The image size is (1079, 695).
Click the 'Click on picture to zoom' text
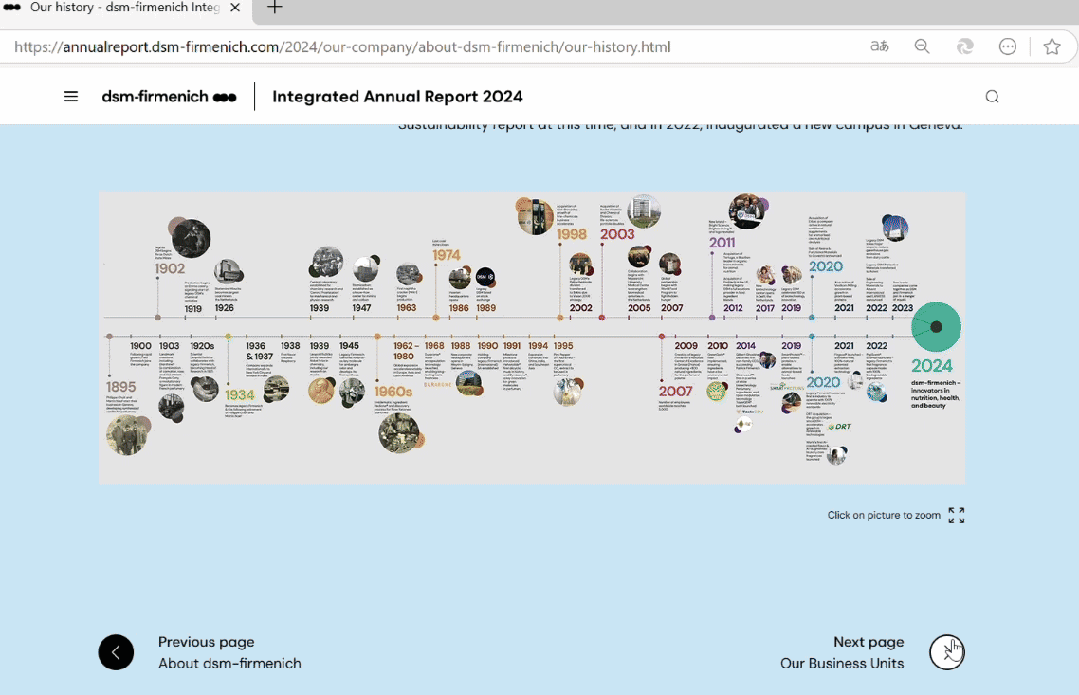[884, 516]
